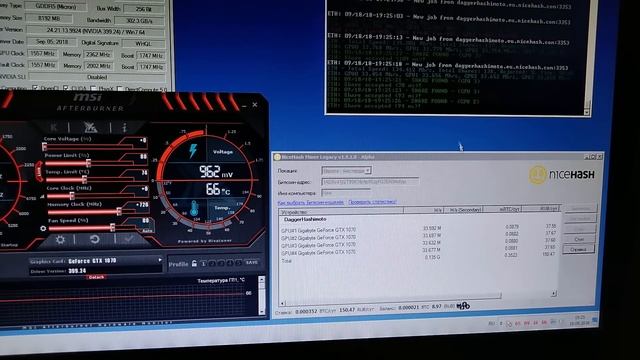Select Afterburner profile slot 1
640x360 pixels.
pyautogui.click(x=204, y=263)
